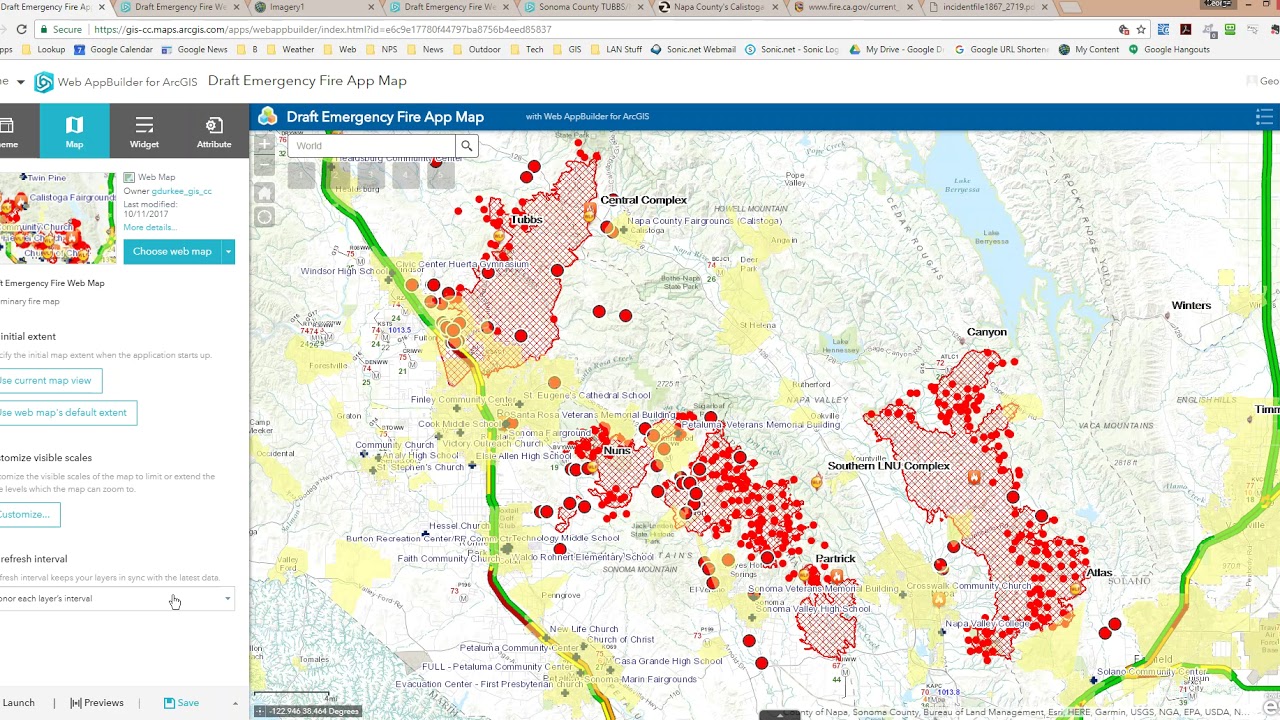Click the My Location map button
1280x720 pixels.
tap(264, 218)
